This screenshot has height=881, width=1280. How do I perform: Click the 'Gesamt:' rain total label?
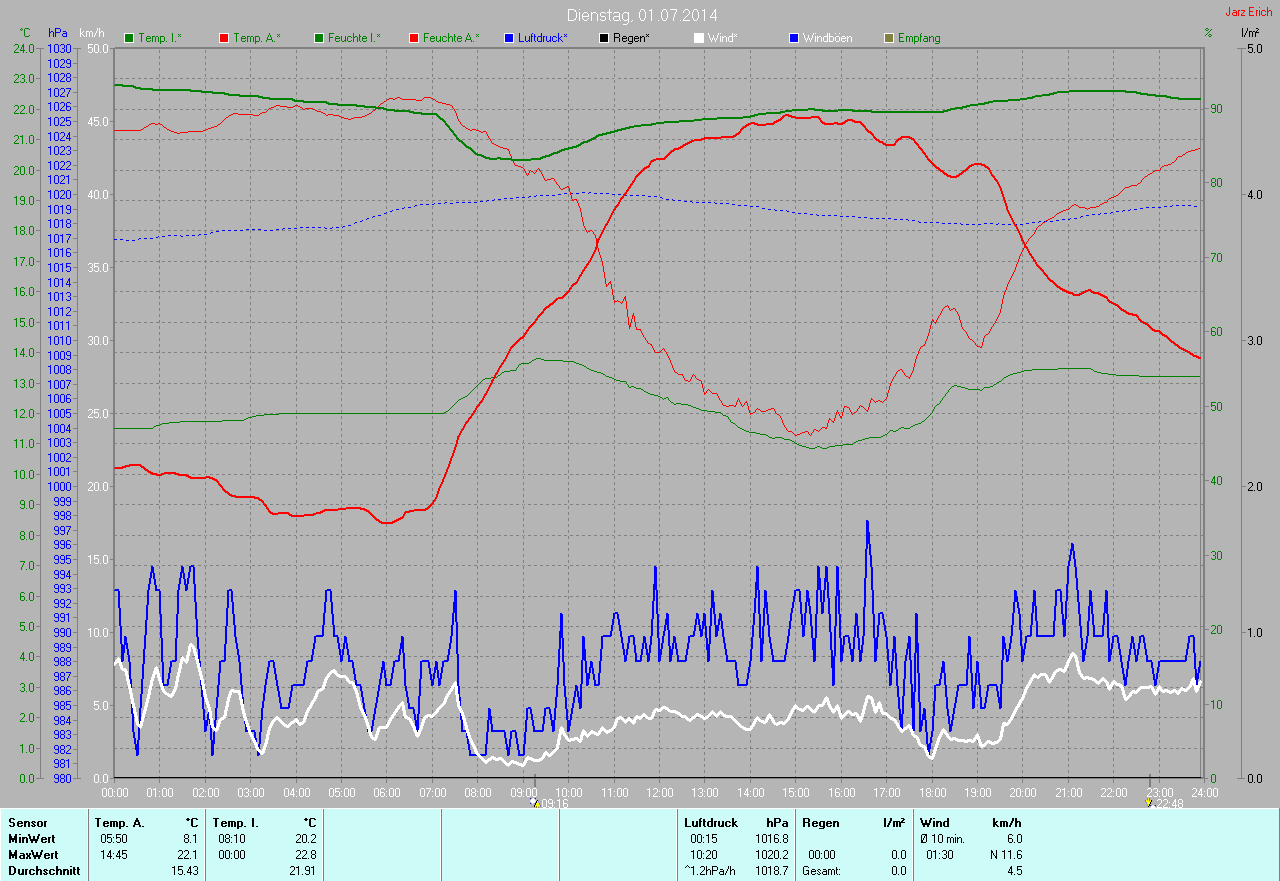(x=821, y=871)
